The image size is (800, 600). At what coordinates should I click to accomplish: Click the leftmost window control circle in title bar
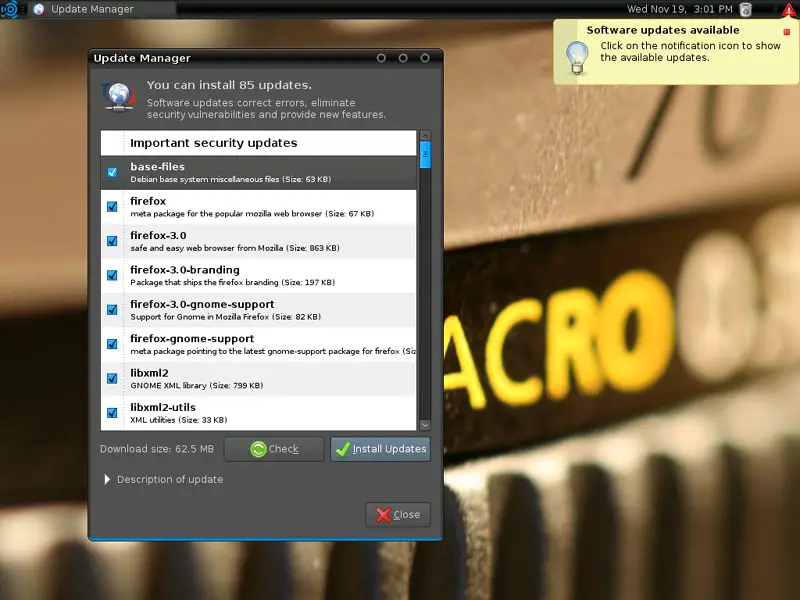tap(381, 58)
